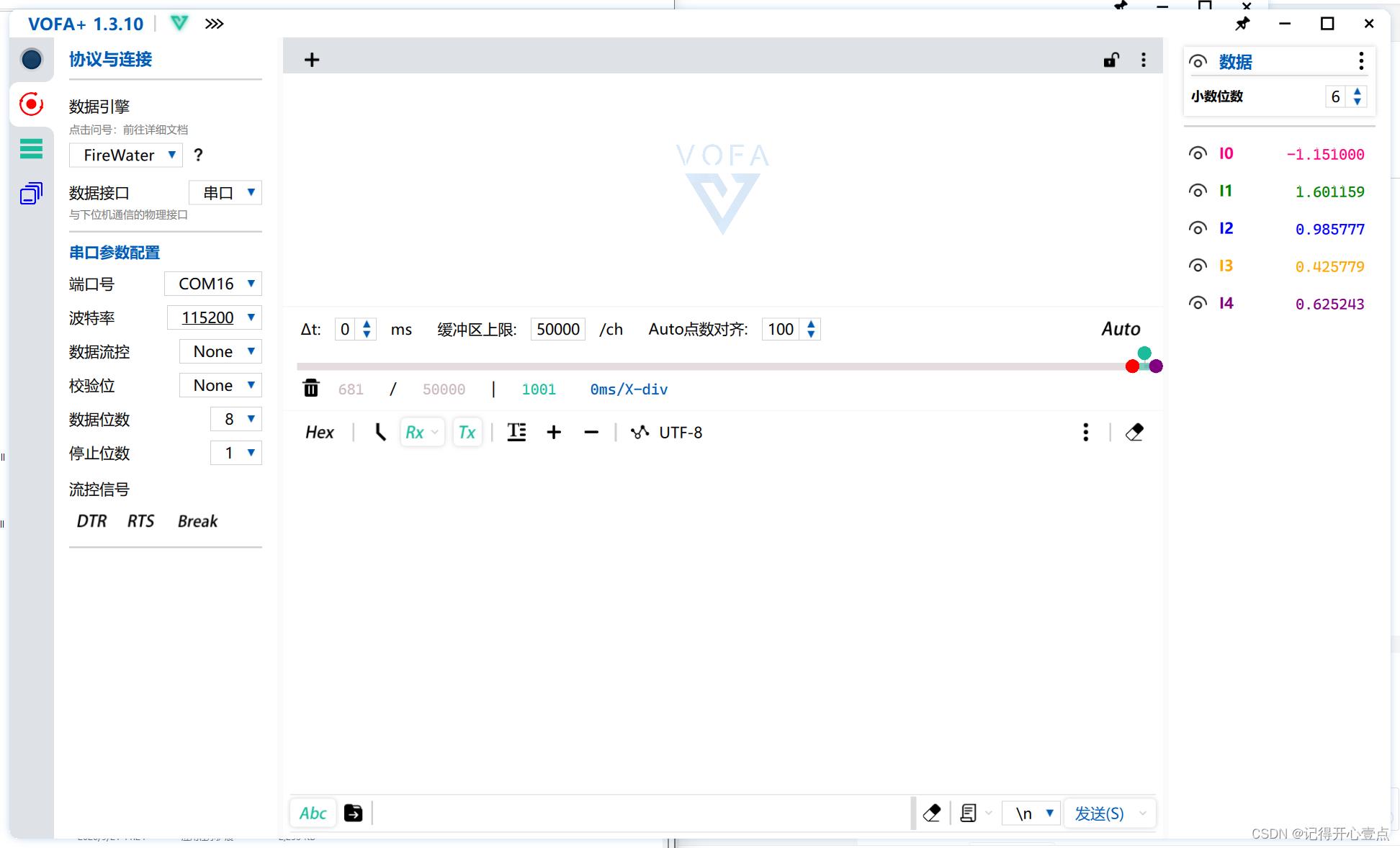Viewport: 1400px width, 848px height.
Task: Click the eraser icon near UTF-8 row
Action: pos(1134,432)
